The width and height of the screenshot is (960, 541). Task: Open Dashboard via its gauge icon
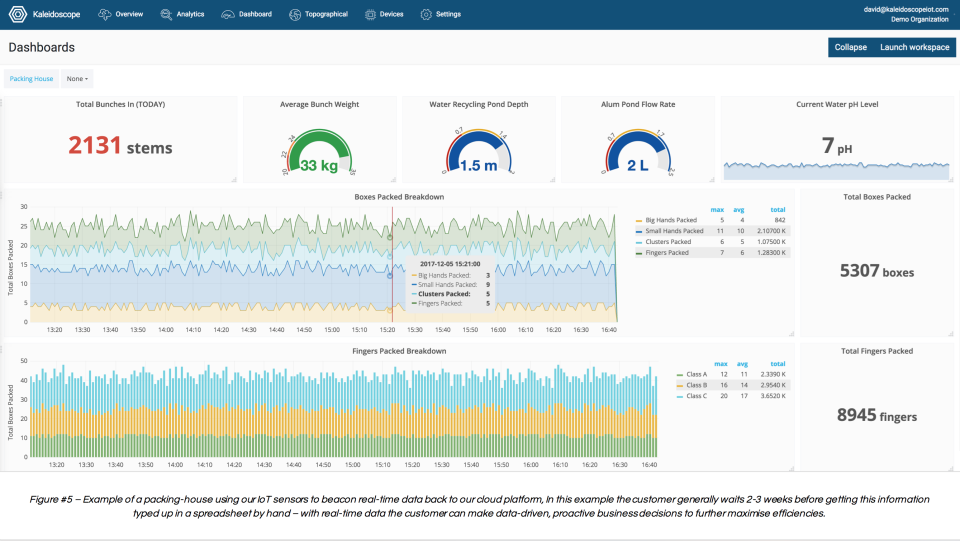(228, 14)
